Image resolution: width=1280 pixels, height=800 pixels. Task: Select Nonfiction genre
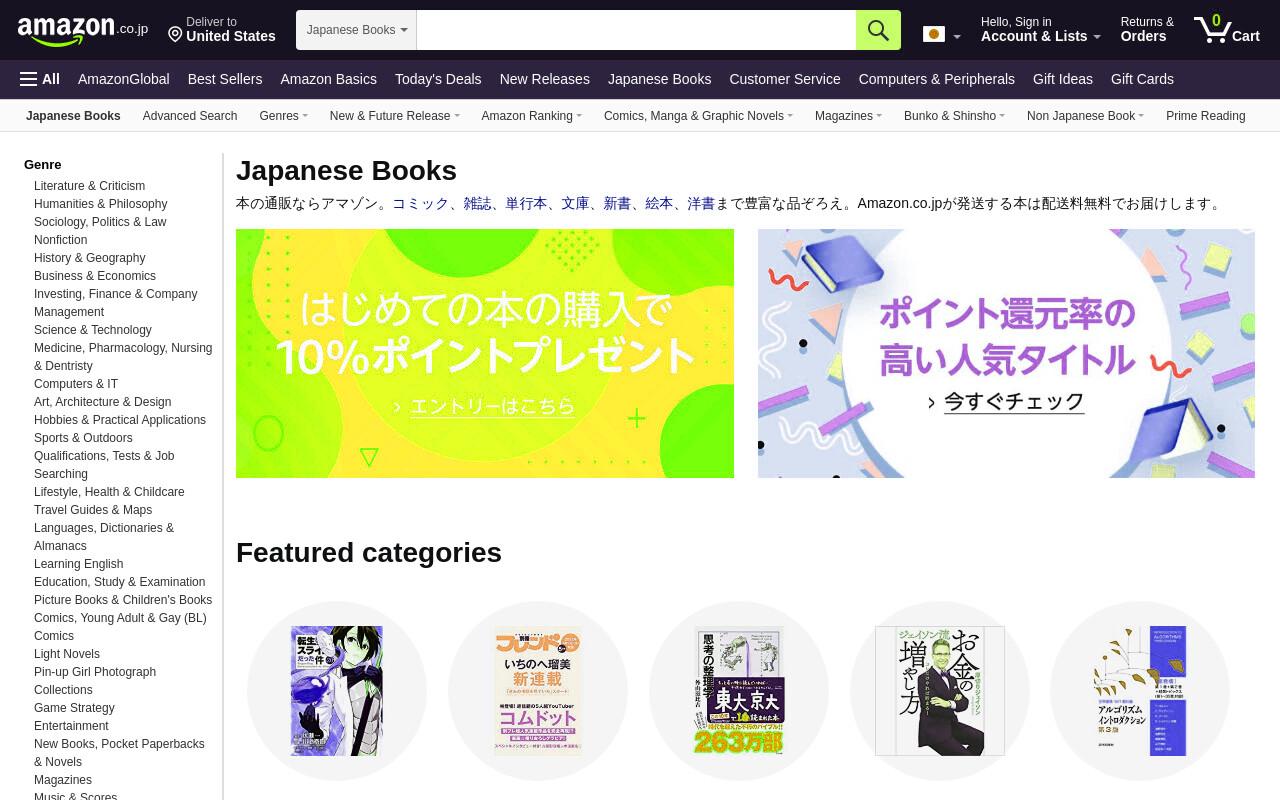tap(60, 240)
